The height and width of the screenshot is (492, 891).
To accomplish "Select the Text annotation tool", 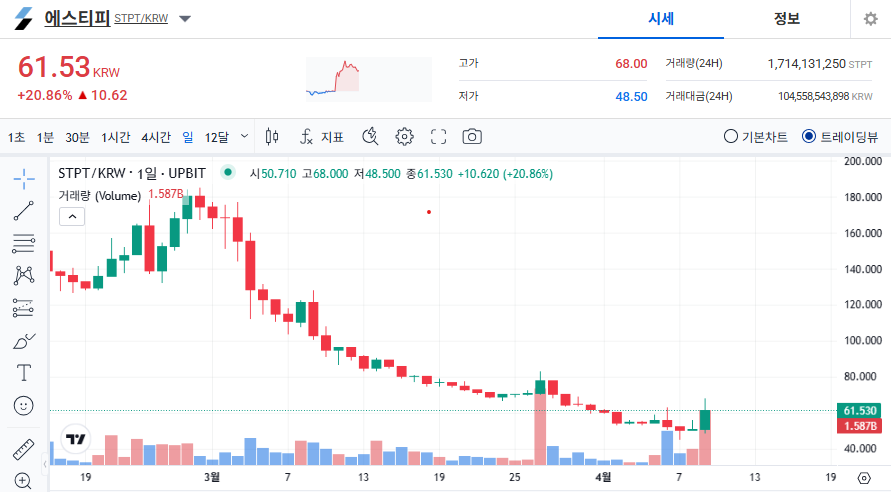I will (x=24, y=373).
